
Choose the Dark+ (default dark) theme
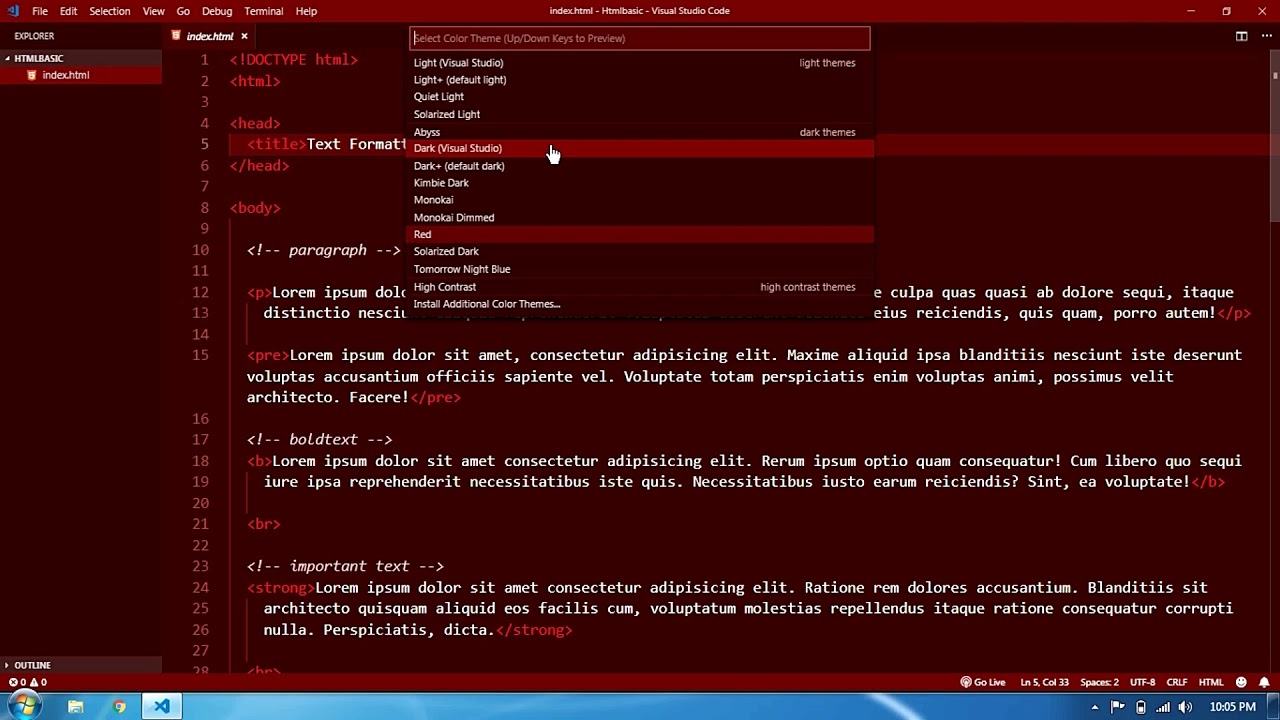click(x=641, y=166)
